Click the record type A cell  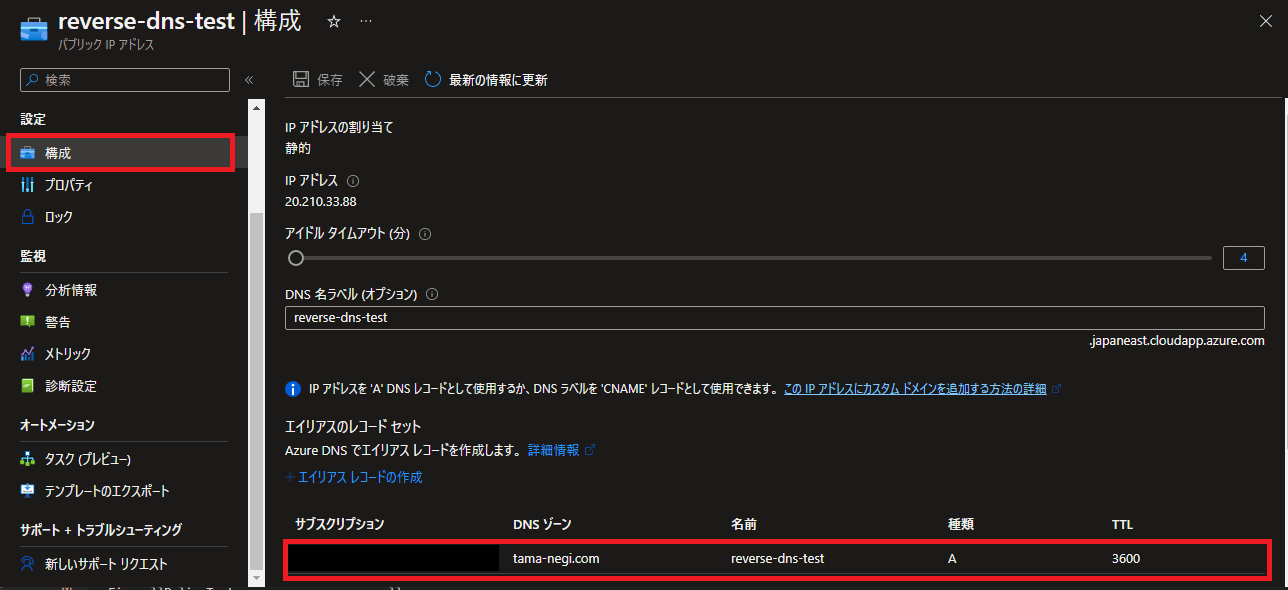pyautogui.click(x=952, y=559)
